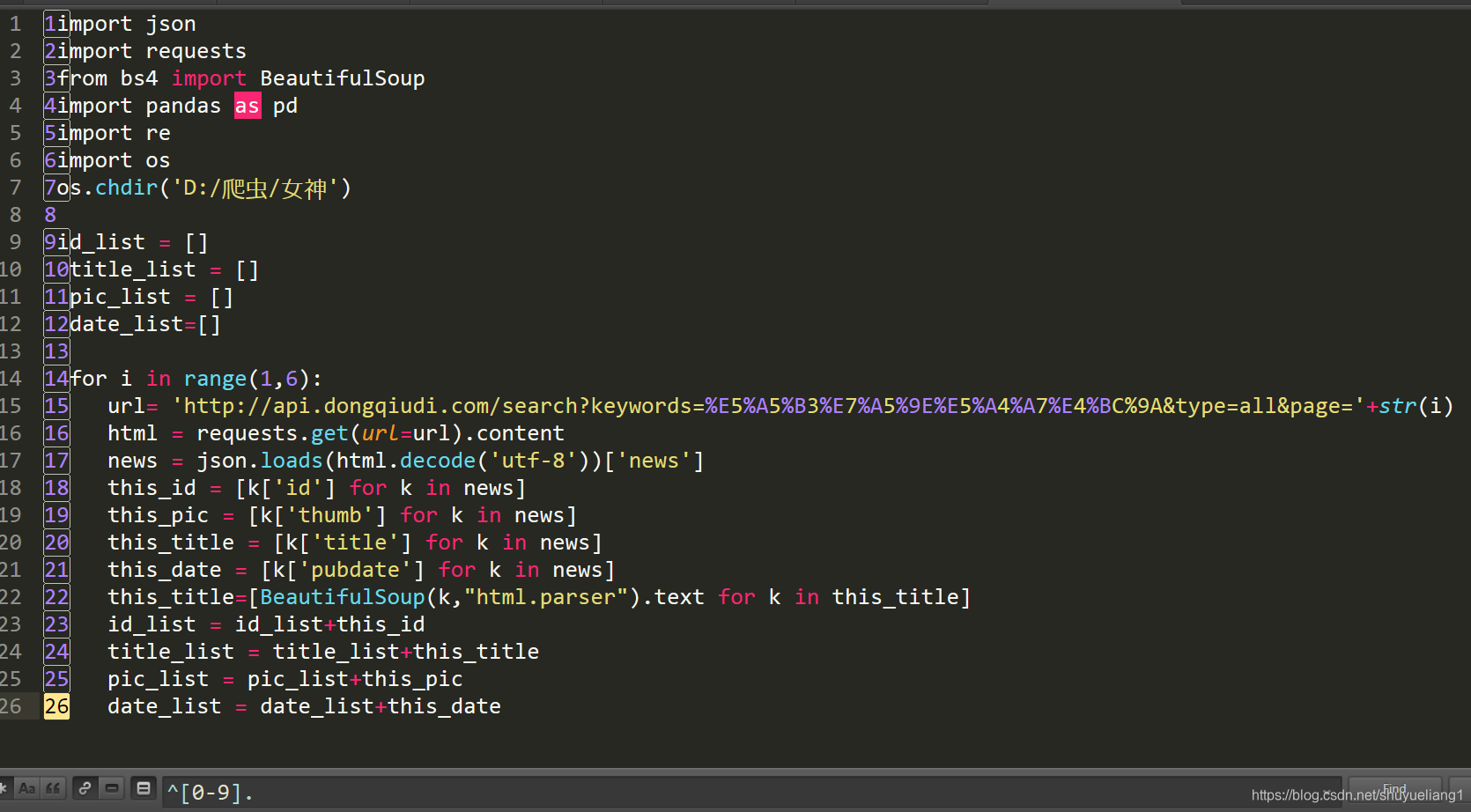
Task: Click 'chdir' on line 7
Action: click(126, 188)
